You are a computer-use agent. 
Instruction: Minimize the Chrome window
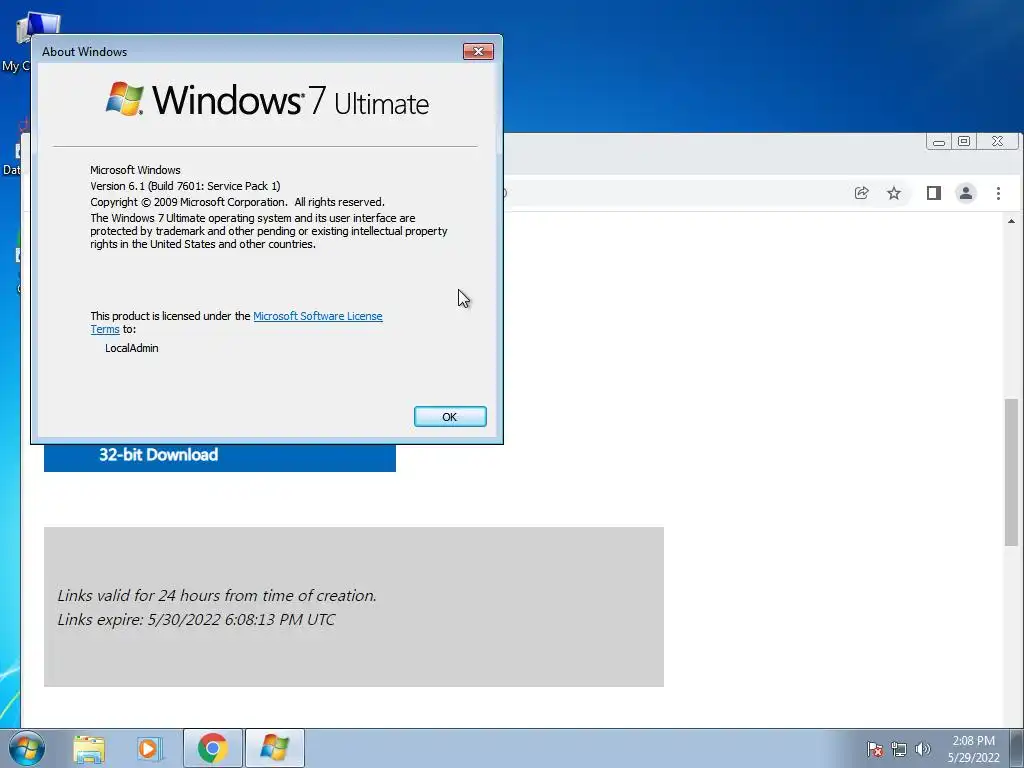point(939,142)
